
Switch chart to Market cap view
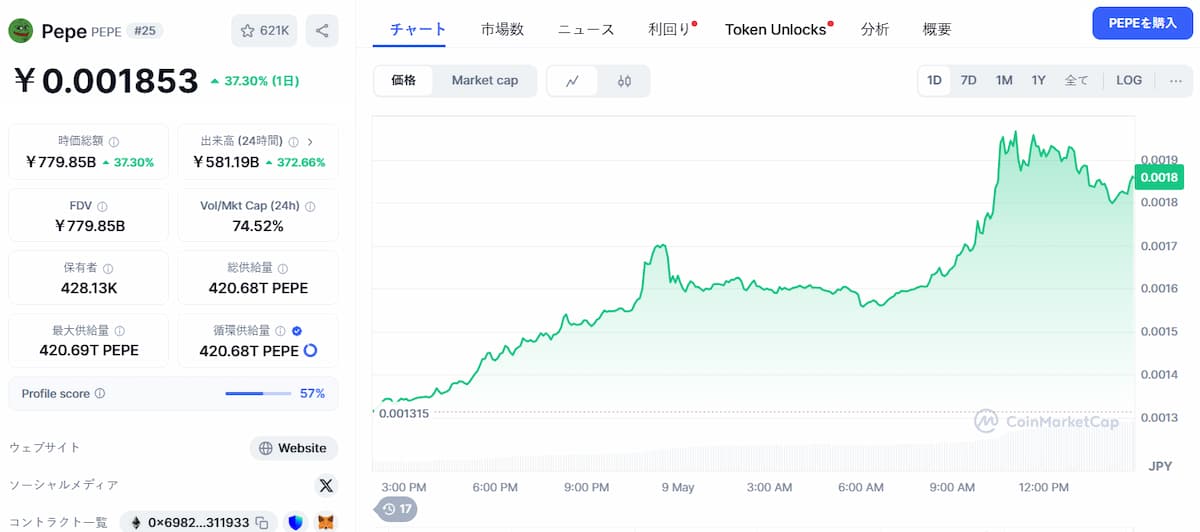point(484,80)
